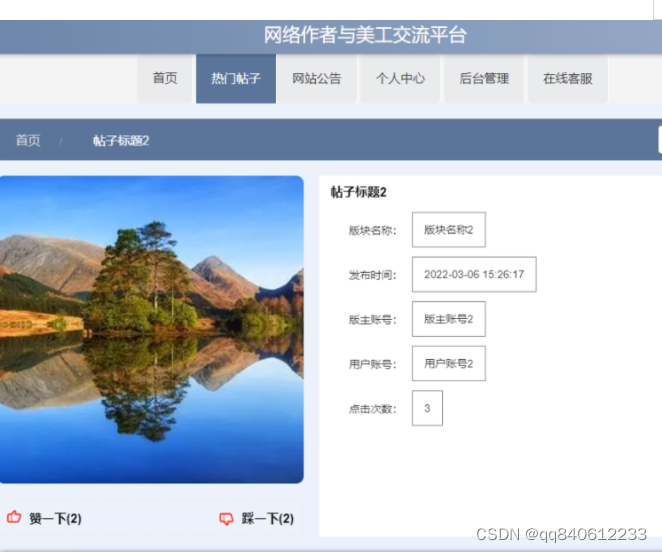Click the 点击次数 value box

click(x=427, y=408)
